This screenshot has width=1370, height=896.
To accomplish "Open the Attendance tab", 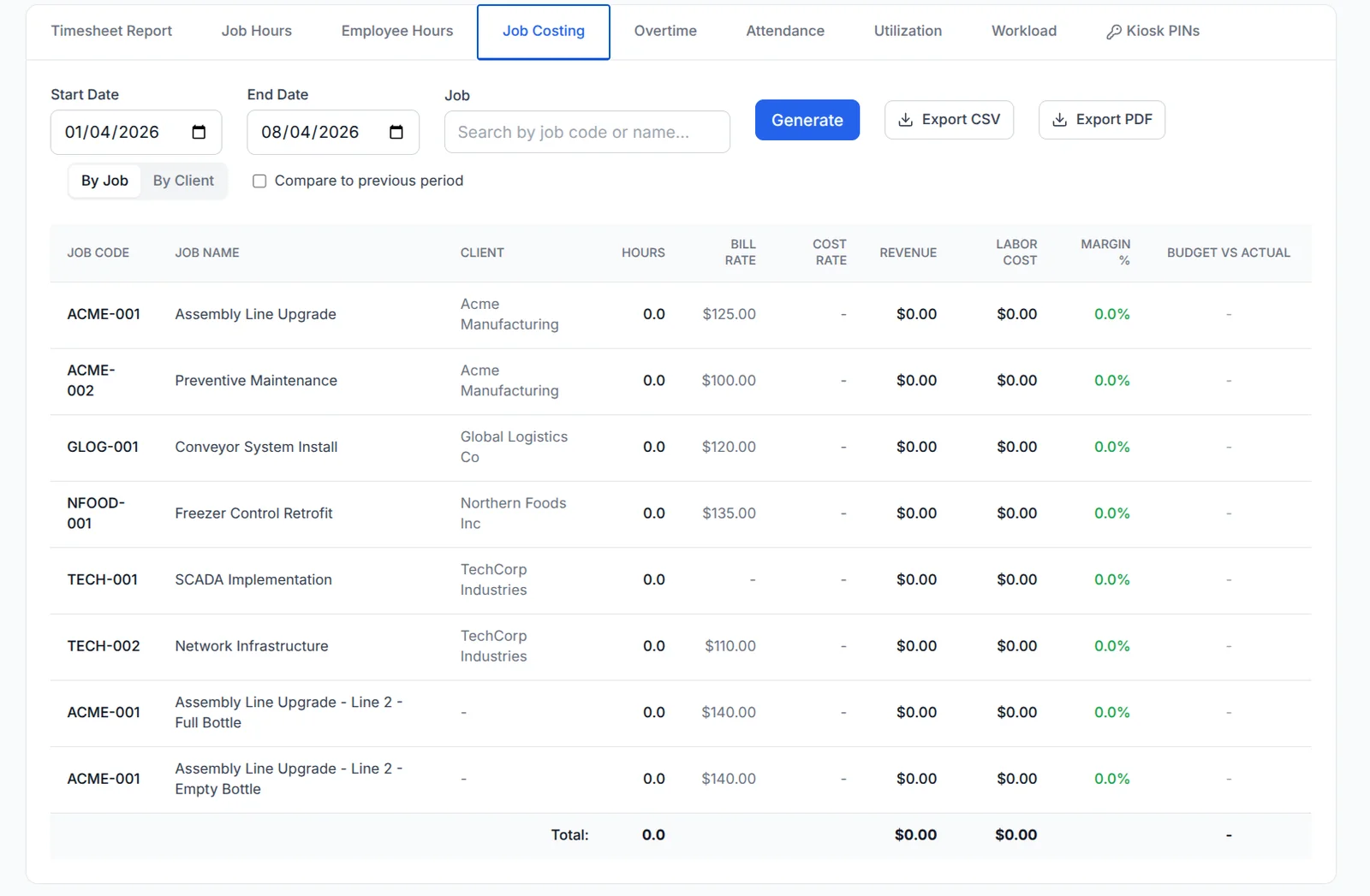I will (785, 31).
